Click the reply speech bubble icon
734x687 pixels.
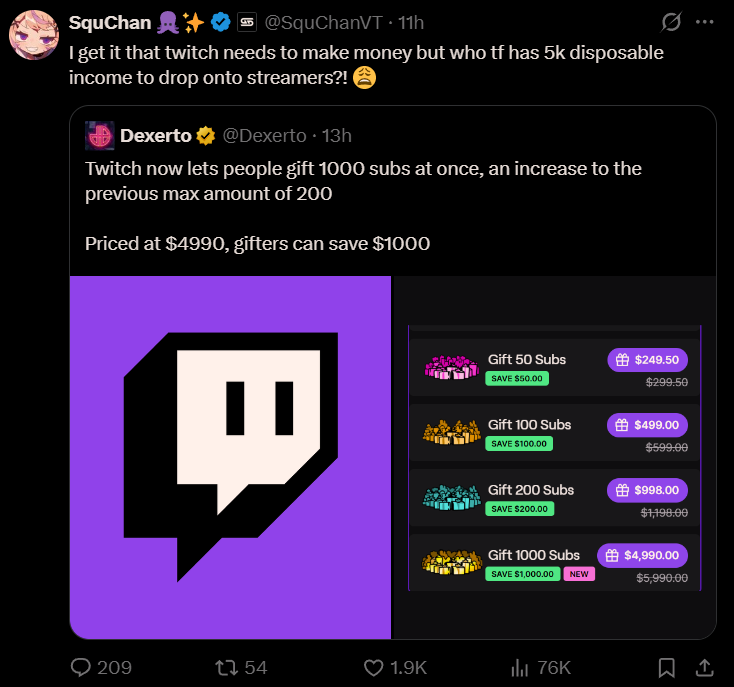click(x=81, y=667)
